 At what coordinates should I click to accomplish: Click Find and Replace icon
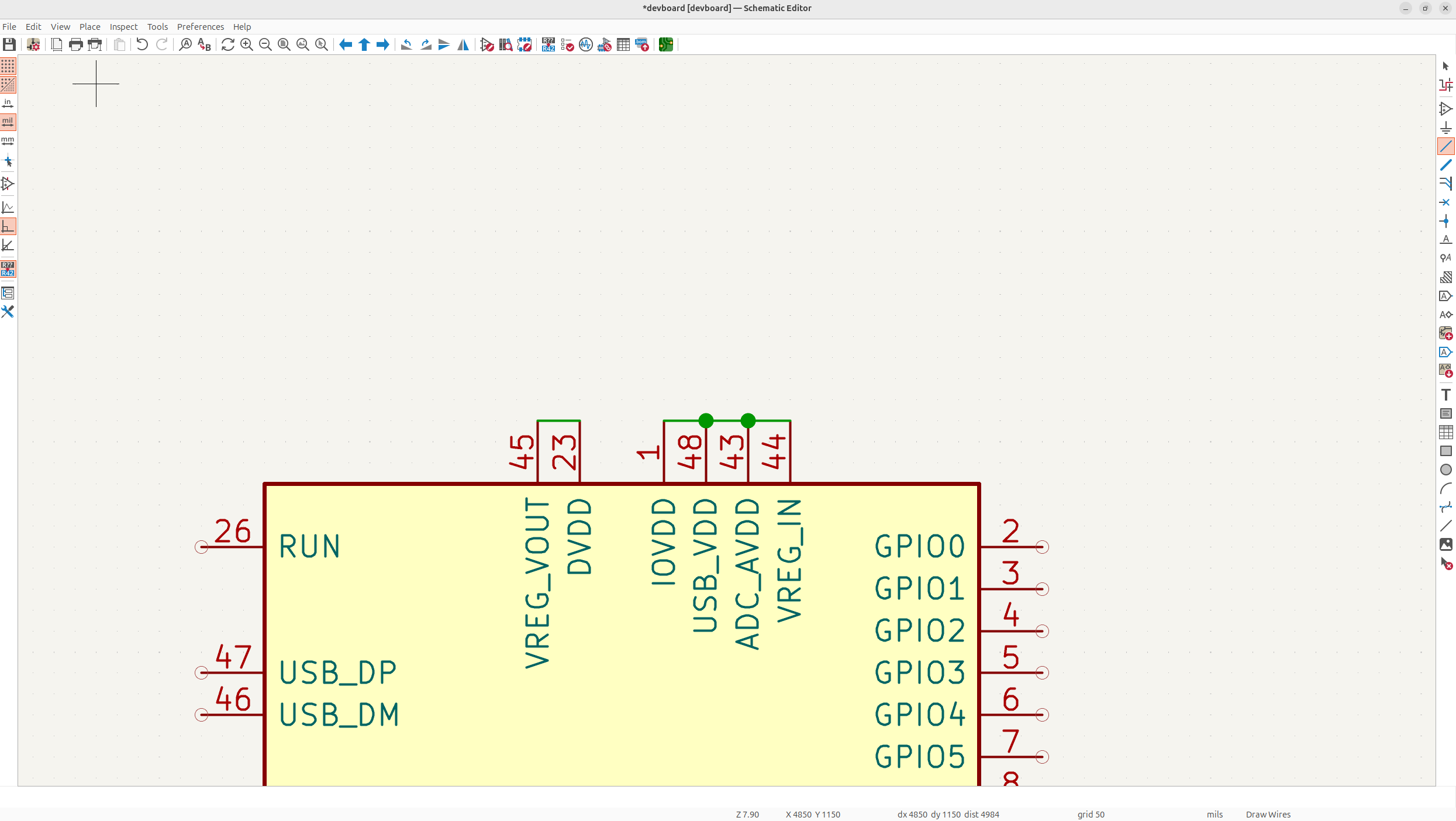(204, 44)
